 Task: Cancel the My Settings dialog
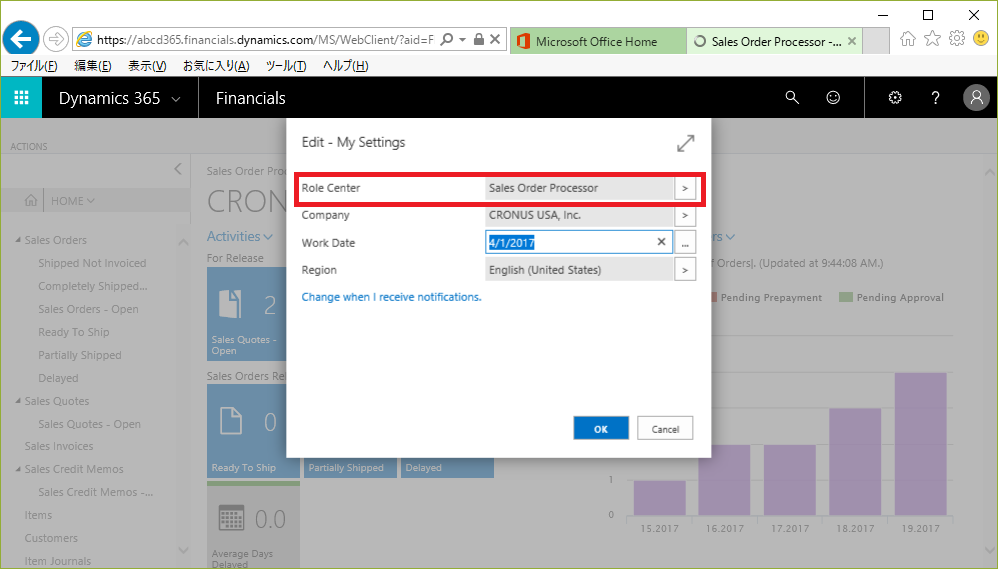point(665,428)
